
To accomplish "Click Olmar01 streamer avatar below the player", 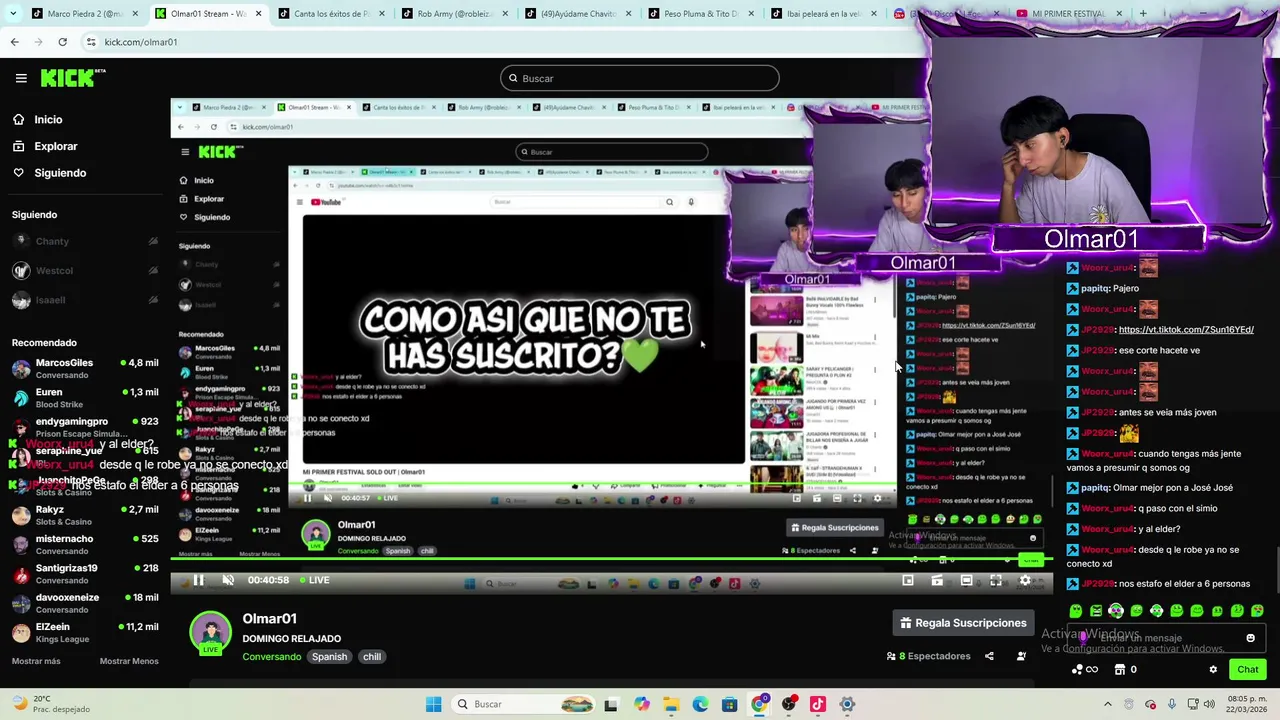I will click(x=211, y=633).
